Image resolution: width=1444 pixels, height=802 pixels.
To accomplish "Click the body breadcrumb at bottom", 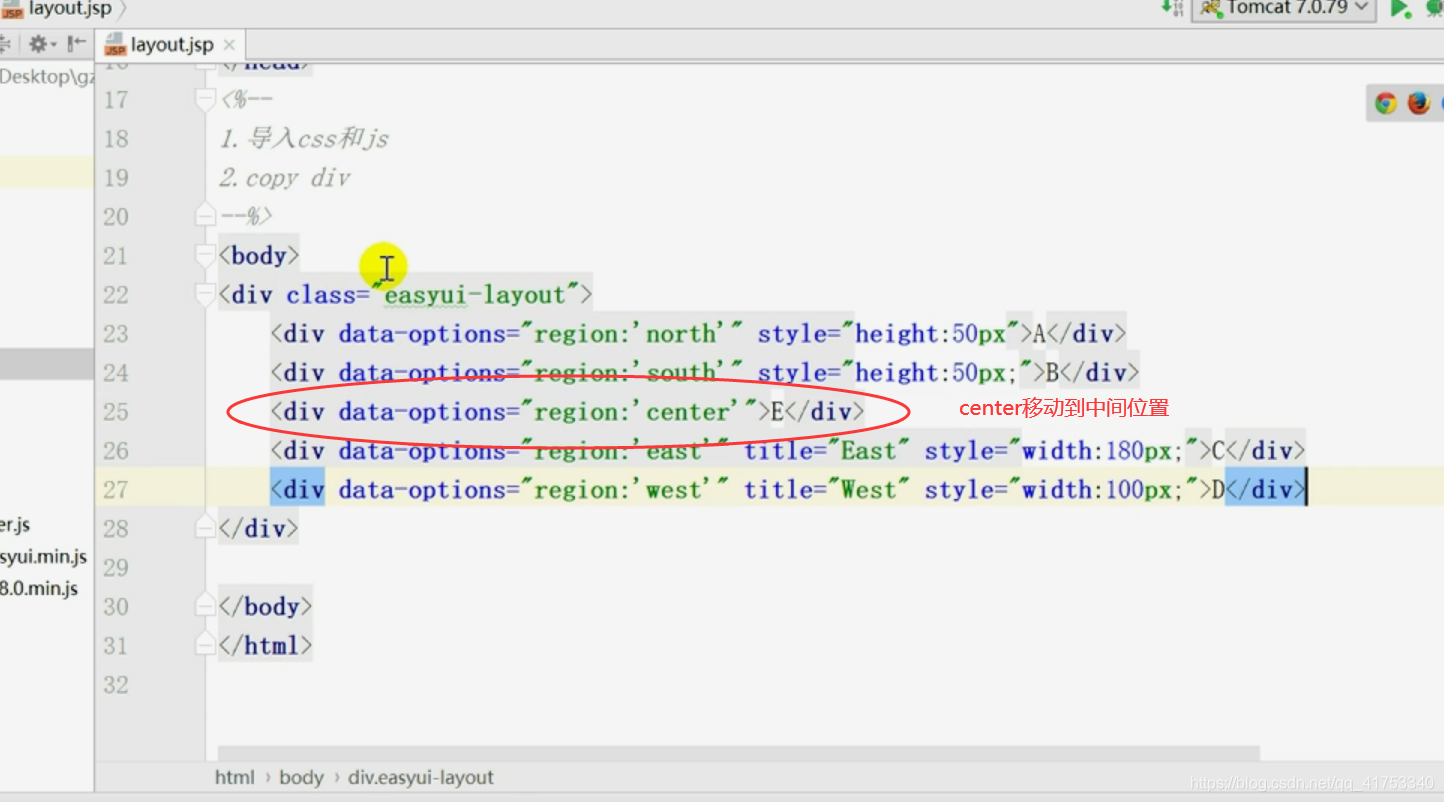I will pos(301,777).
